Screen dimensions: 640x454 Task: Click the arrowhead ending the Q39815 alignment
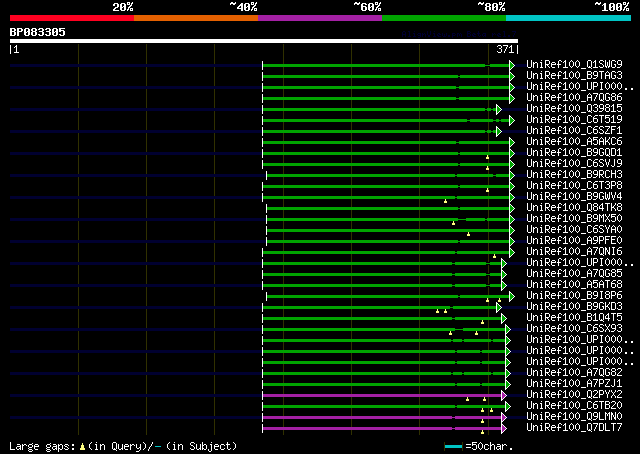[x=499, y=109]
